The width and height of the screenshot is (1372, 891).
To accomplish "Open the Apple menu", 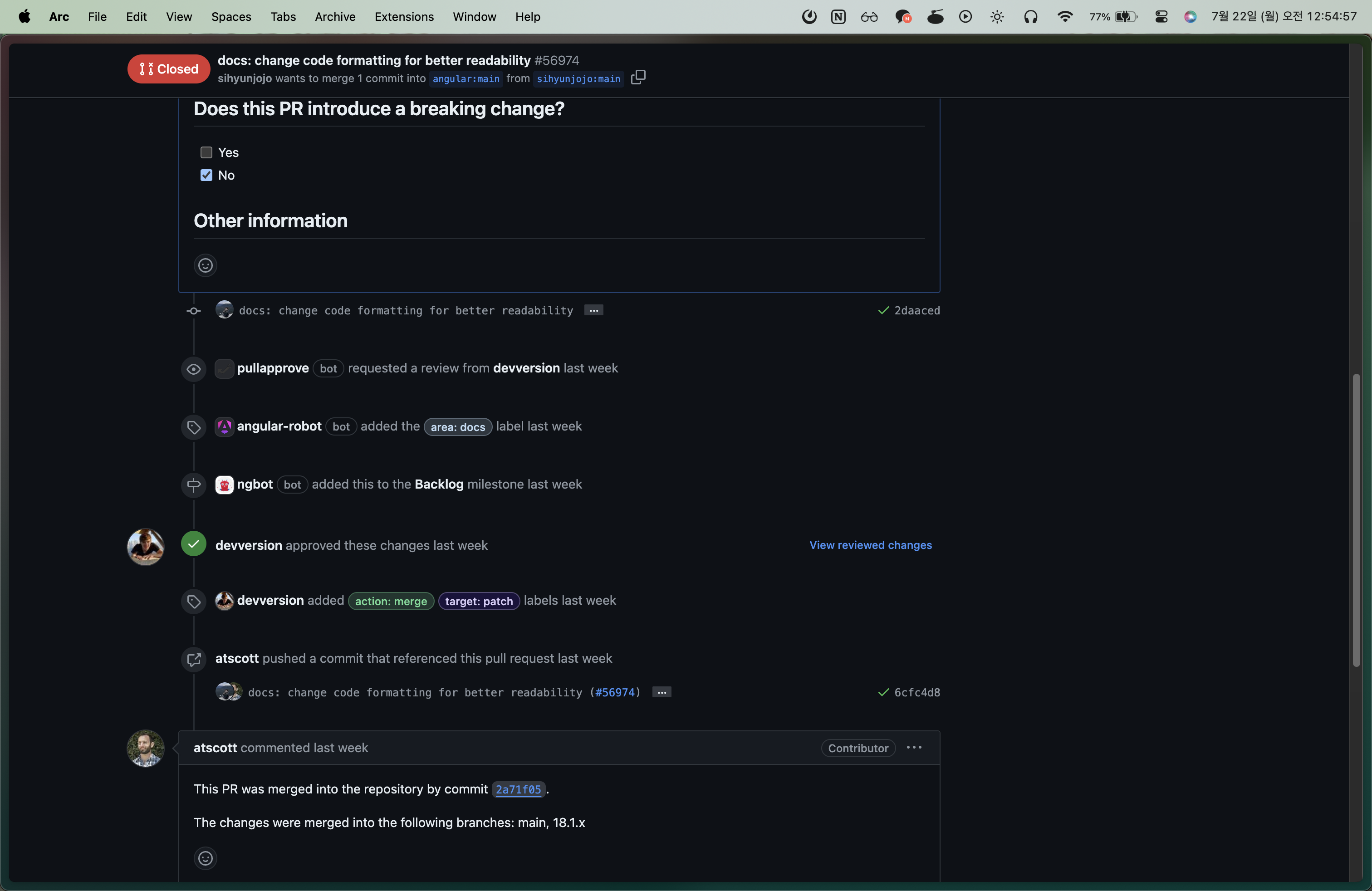I will 24,17.
